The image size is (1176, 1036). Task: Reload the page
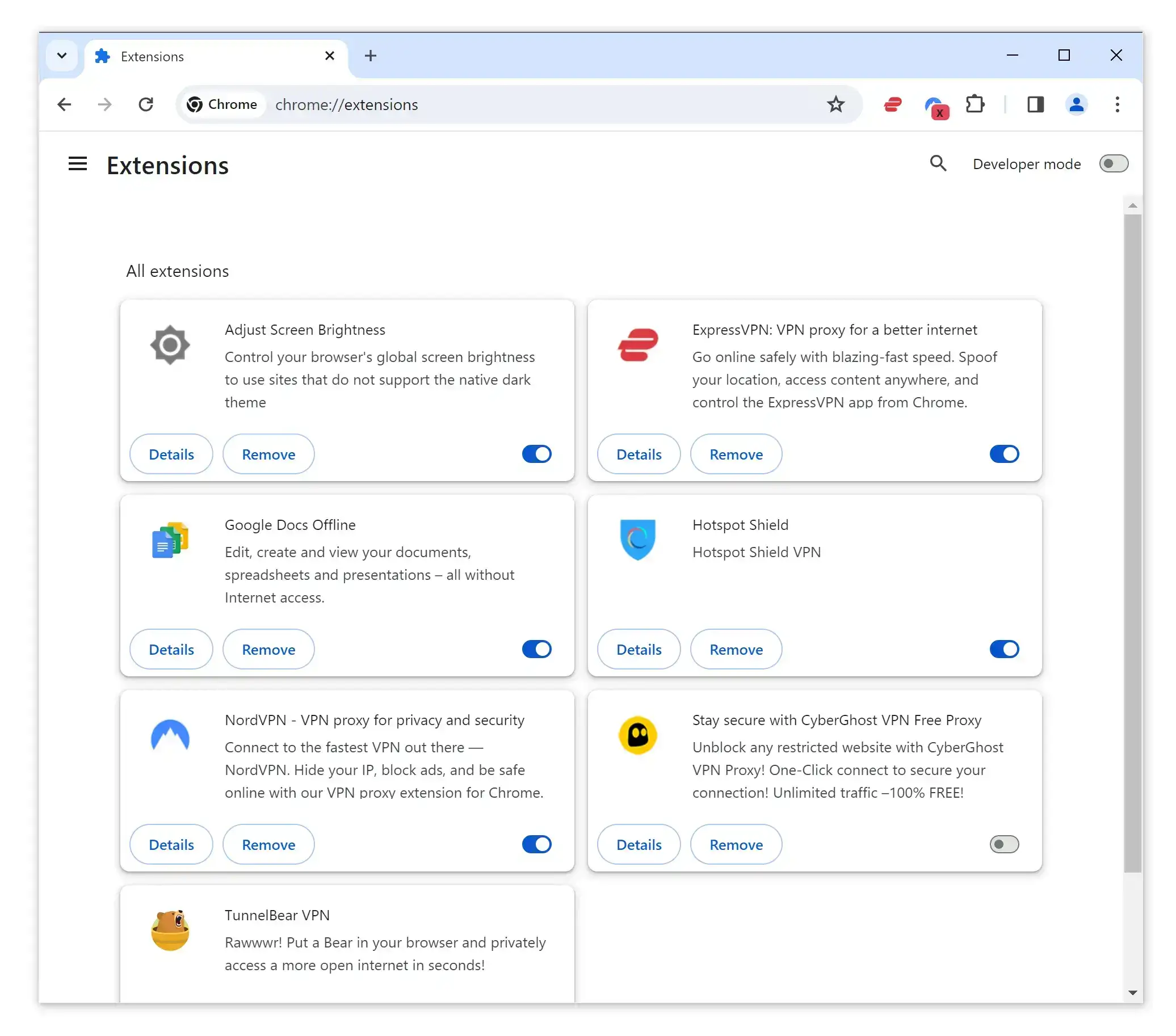(x=146, y=104)
